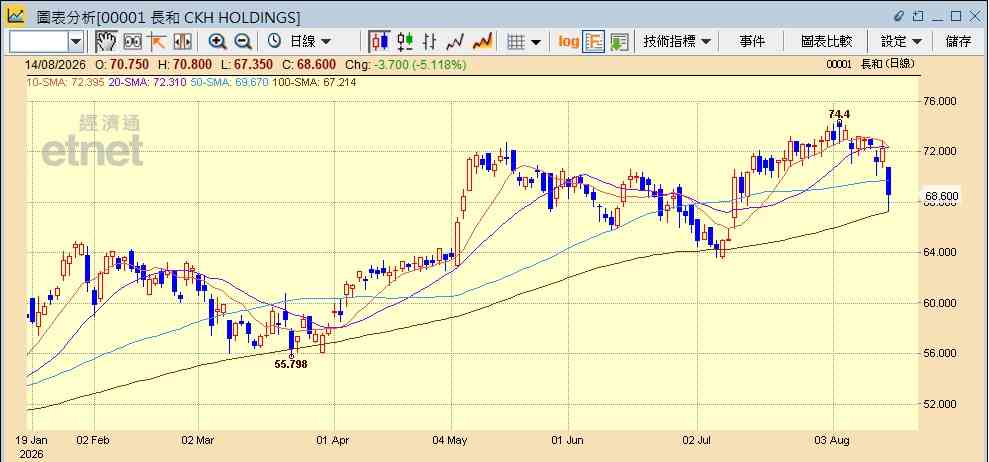Switch to line chart type
This screenshot has width=989, height=462.
[x=455, y=42]
